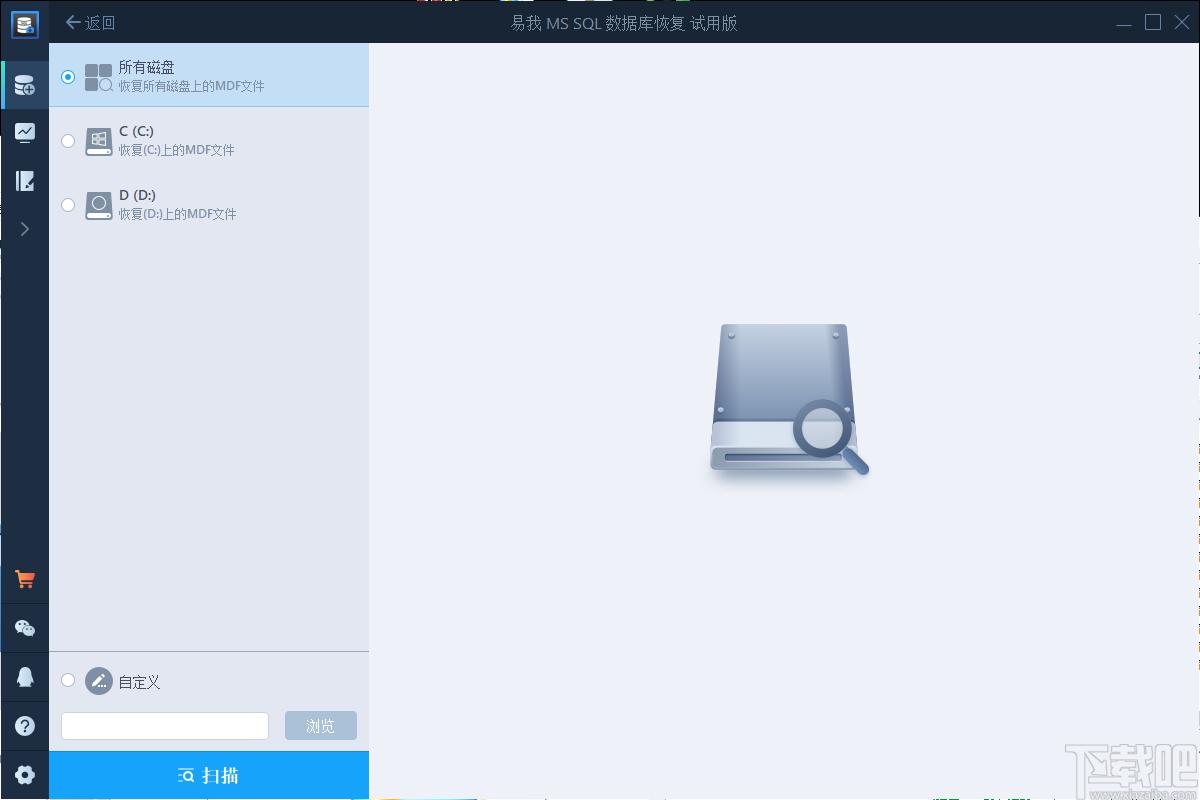The image size is (1200, 800).
Task: Open the edit notes sidebar icon
Action: (24, 181)
